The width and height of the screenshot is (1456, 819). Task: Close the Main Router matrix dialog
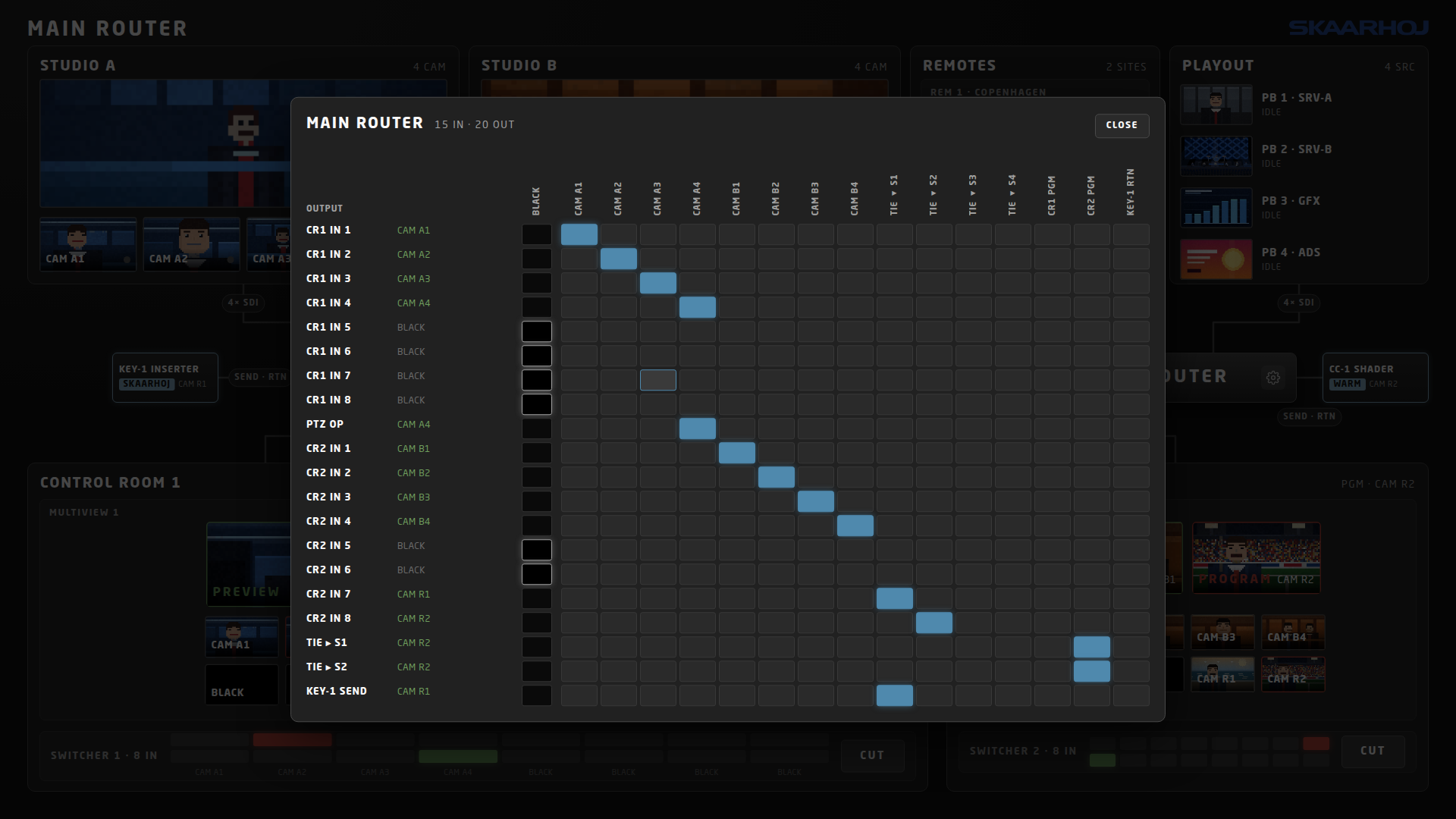pos(1122,125)
